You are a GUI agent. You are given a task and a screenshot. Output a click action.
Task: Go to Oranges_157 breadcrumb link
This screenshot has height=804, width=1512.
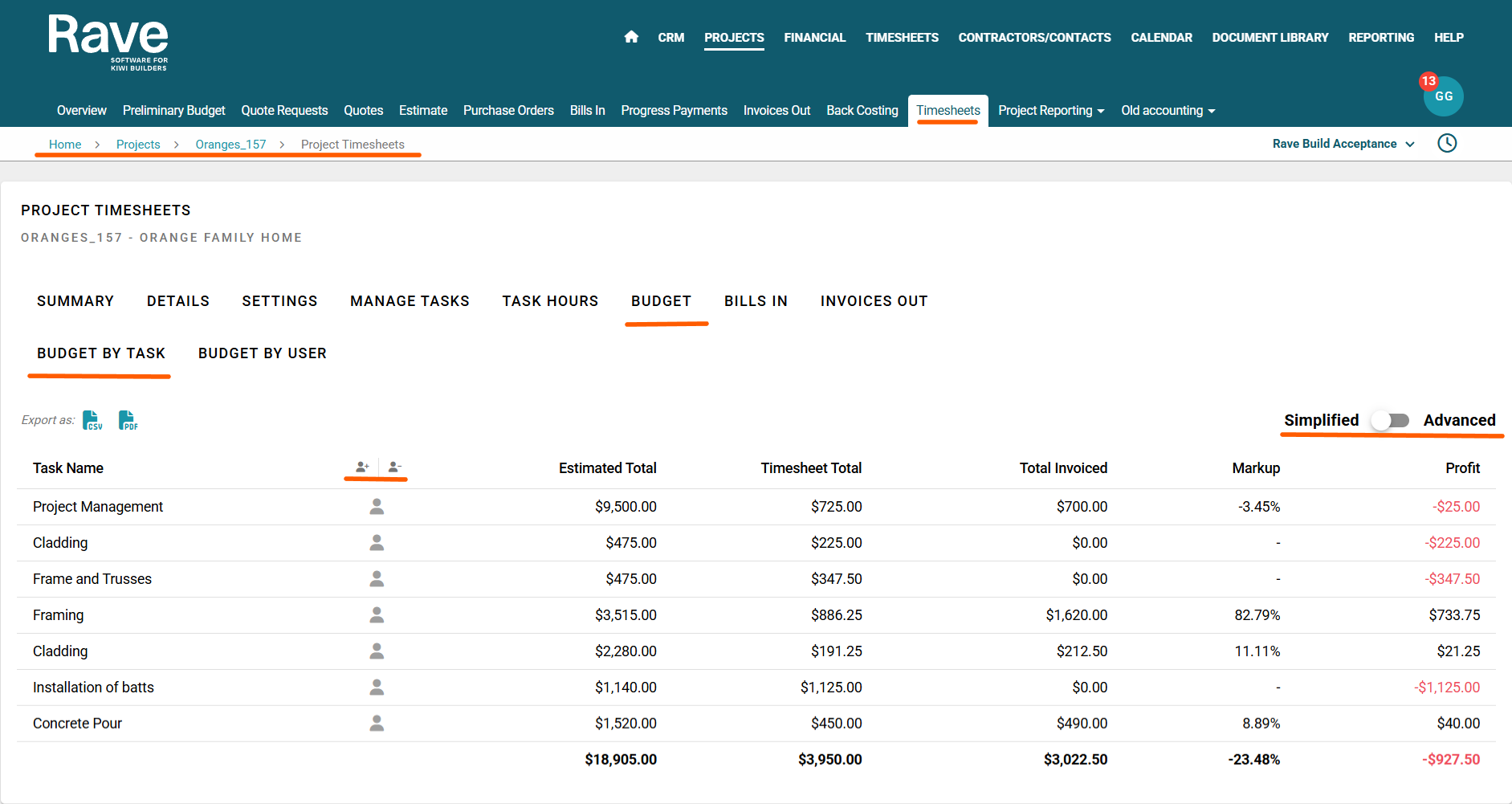pyautogui.click(x=230, y=145)
